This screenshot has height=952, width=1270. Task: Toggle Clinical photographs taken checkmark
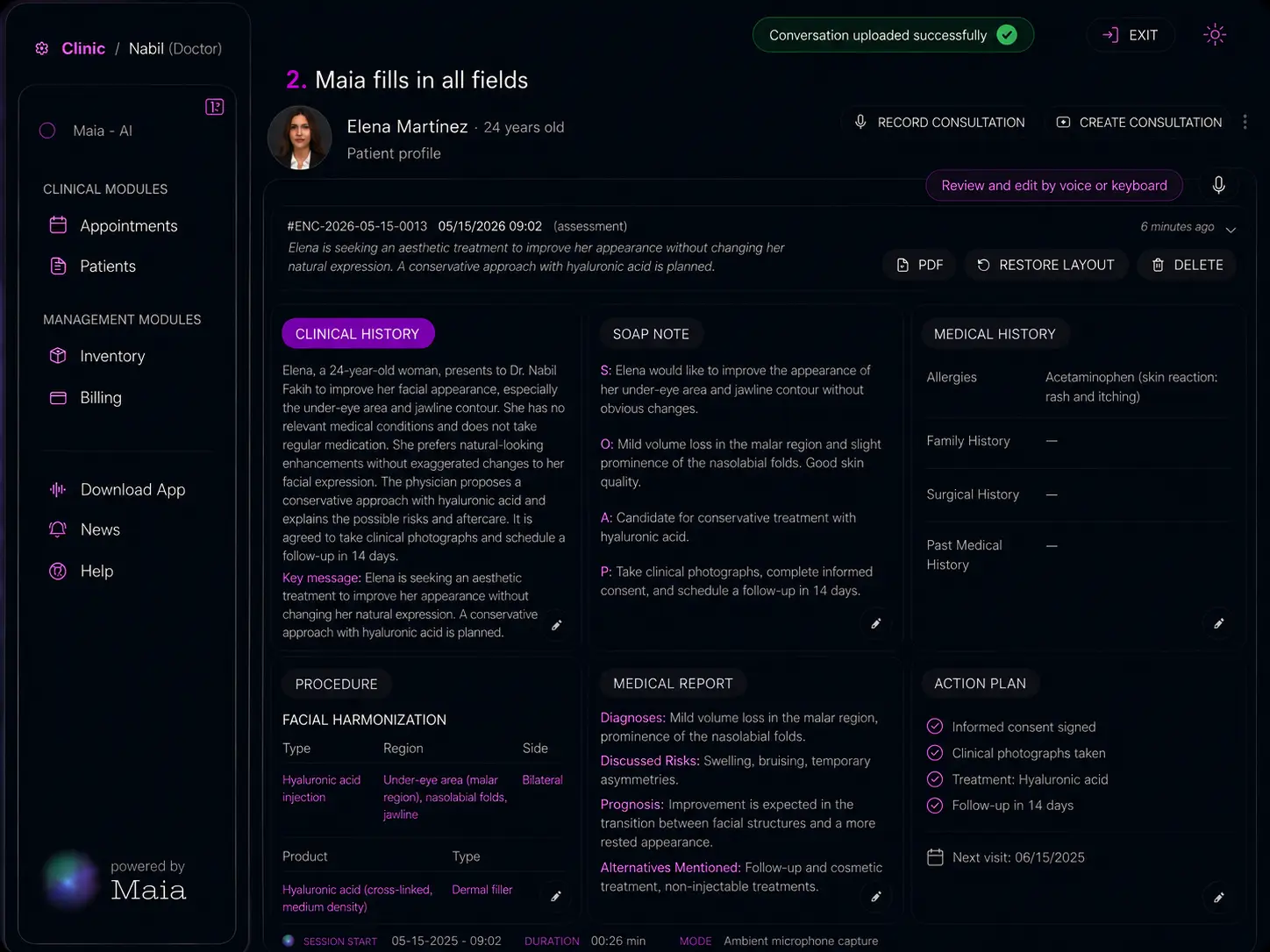935,752
